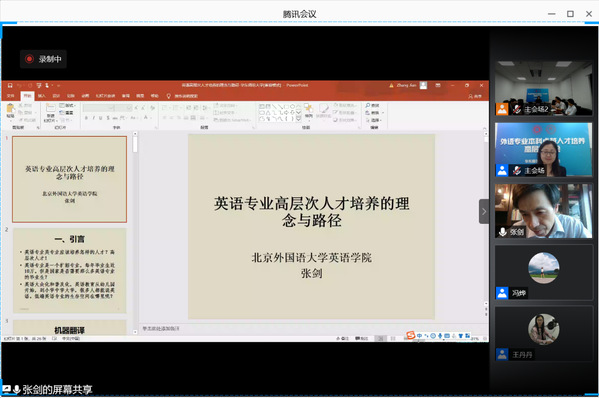Click the blue user badge beside 冯烨
Screen dimensions: 599x398
(502, 293)
